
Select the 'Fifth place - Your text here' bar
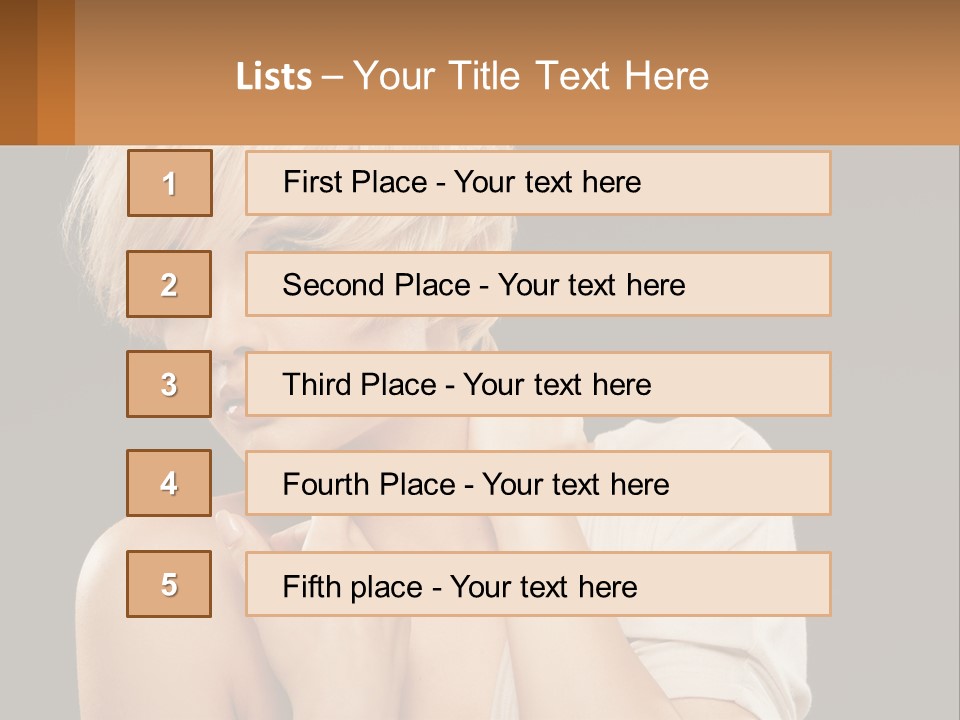point(538,584)
